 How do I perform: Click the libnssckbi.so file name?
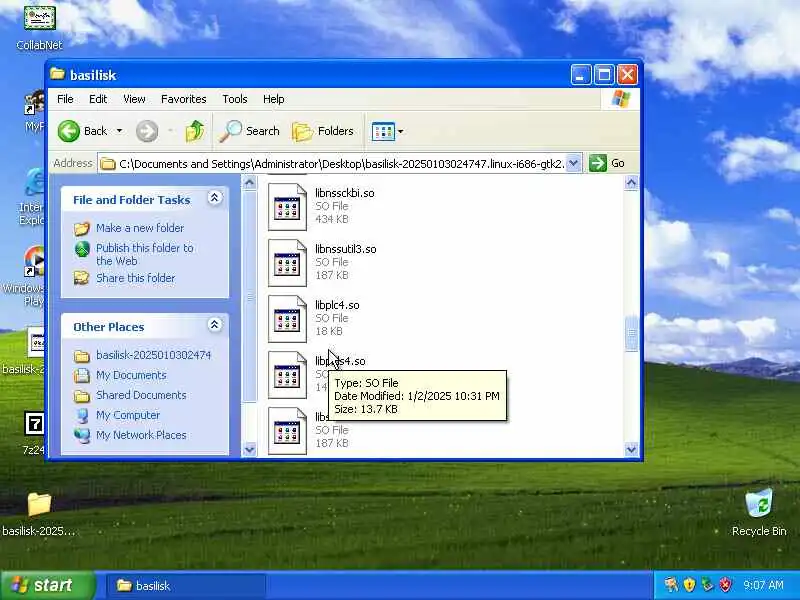pos(344,193)
